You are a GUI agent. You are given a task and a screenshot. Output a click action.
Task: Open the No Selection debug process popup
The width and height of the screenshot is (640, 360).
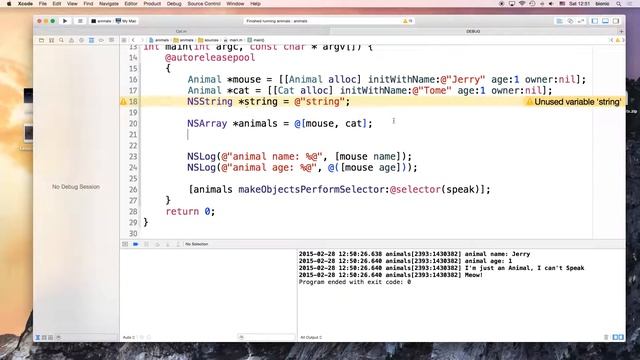[x=197, y=244]
